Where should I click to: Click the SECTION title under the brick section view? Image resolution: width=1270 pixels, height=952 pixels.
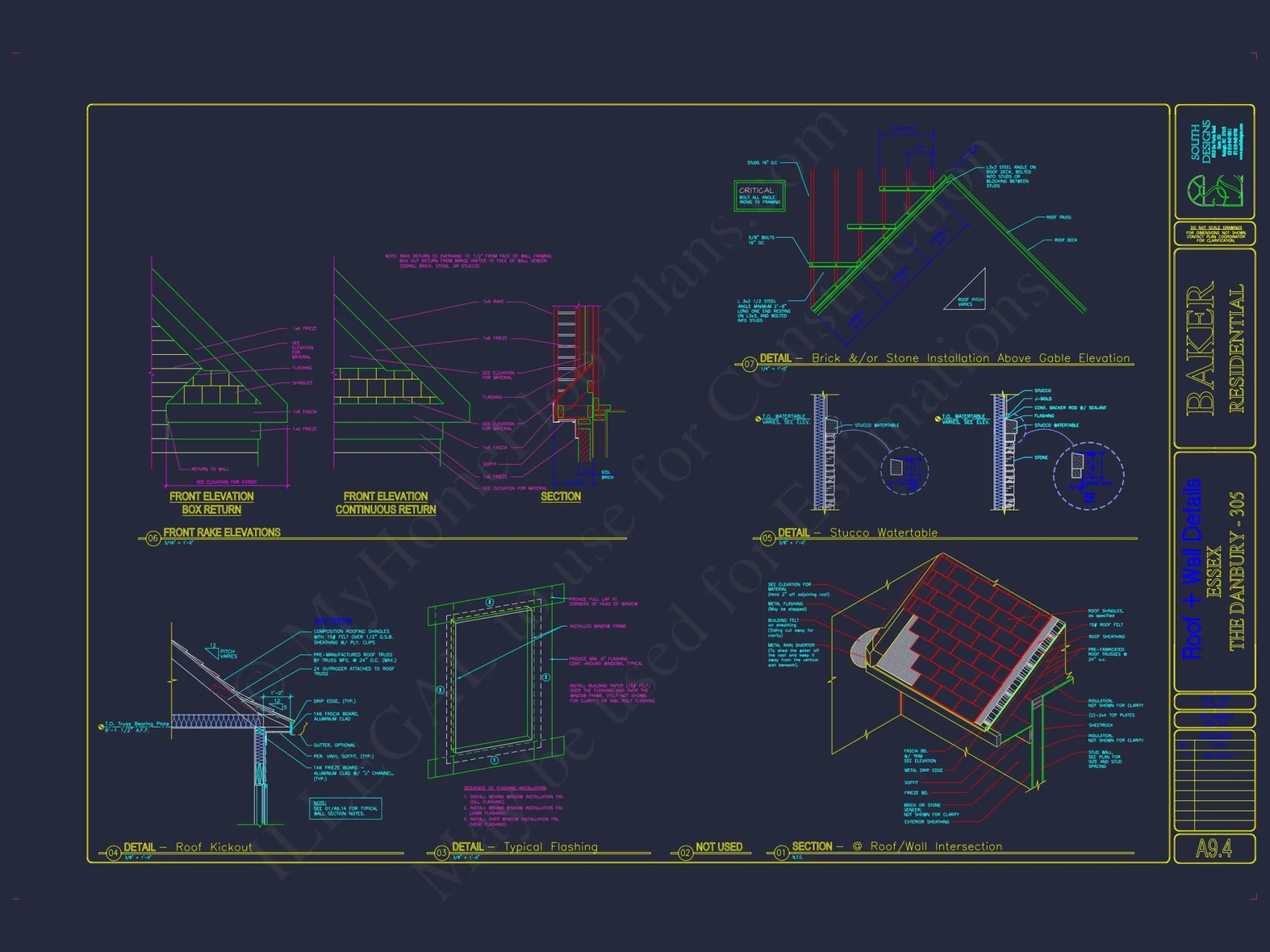[x=561, y=497]
